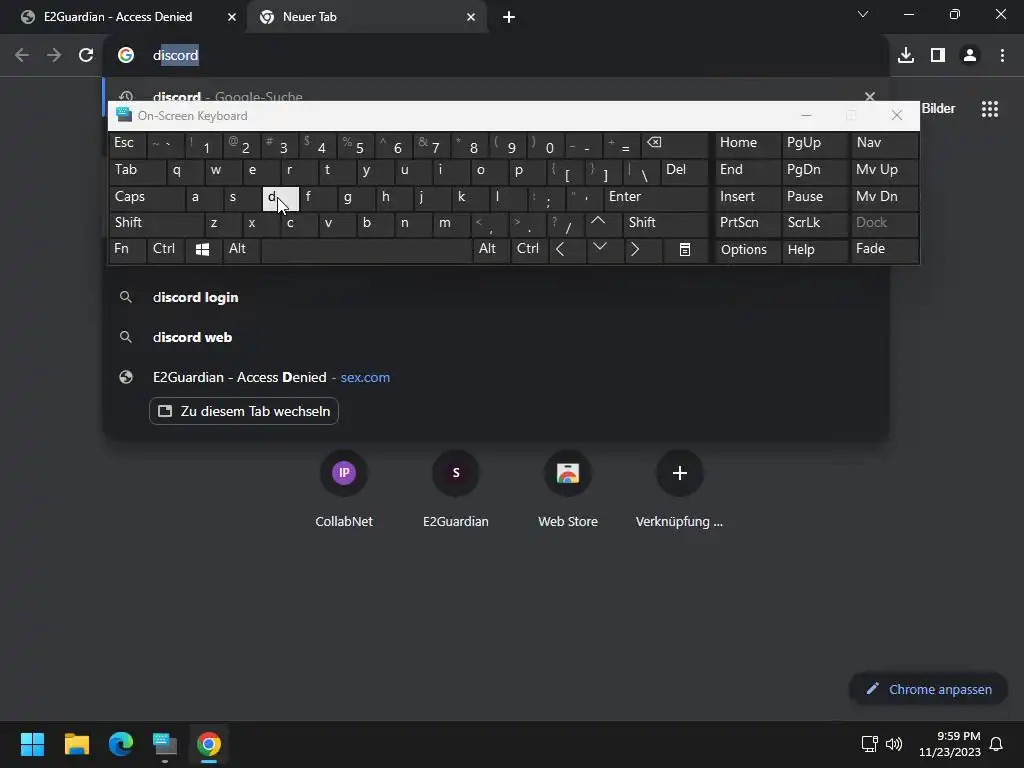
Task: Launch Microsoft Edge from taskbar
Action: pos(121,744)
